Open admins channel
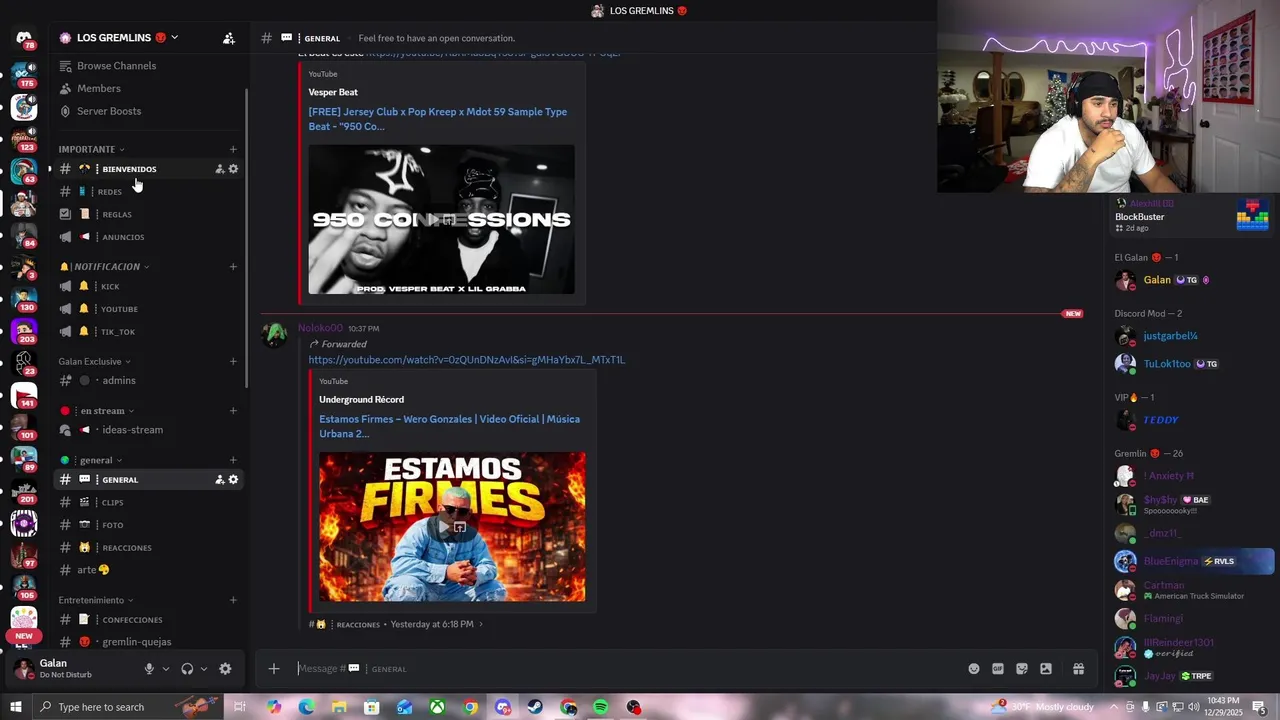Viewport: 1280px width, 720px height. (x=148, y=381)
